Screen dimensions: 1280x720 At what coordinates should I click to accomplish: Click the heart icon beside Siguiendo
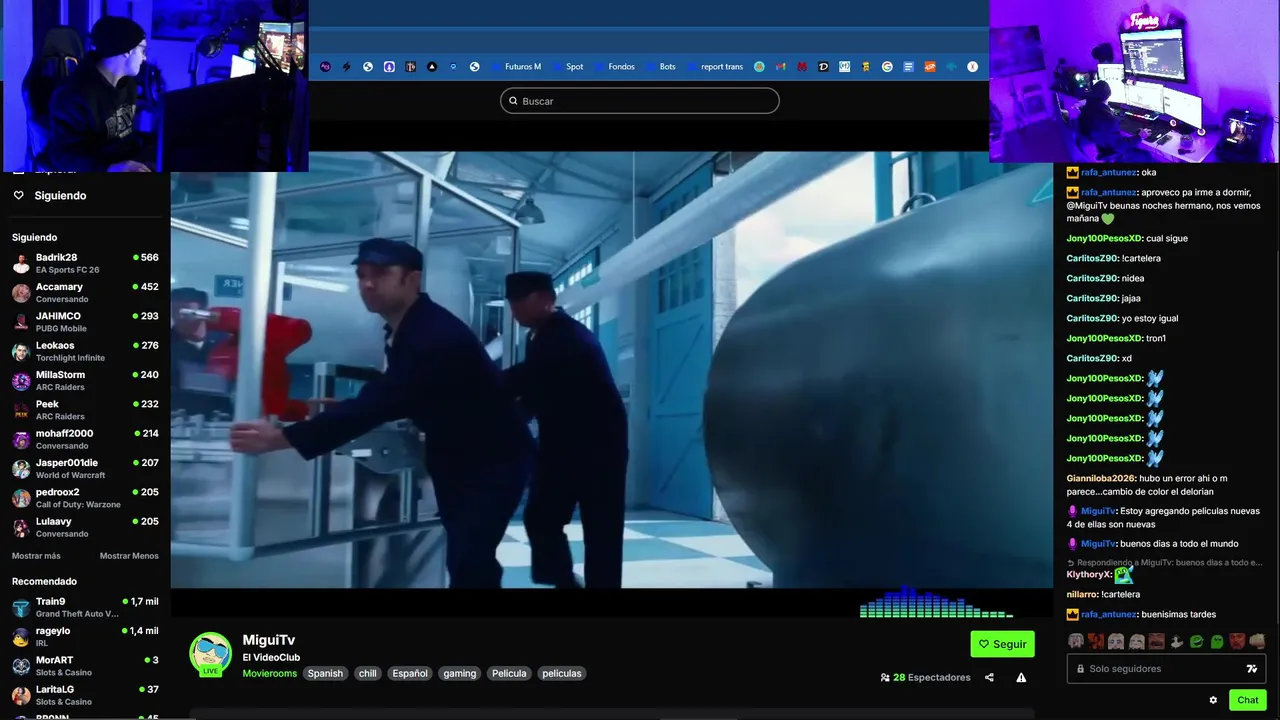click(18, 195)
